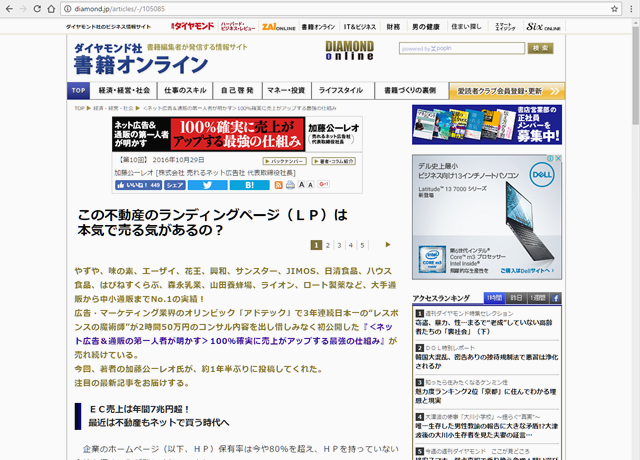
Task: Select the 昨日 ranking tab
Action: tap(515, 298)
